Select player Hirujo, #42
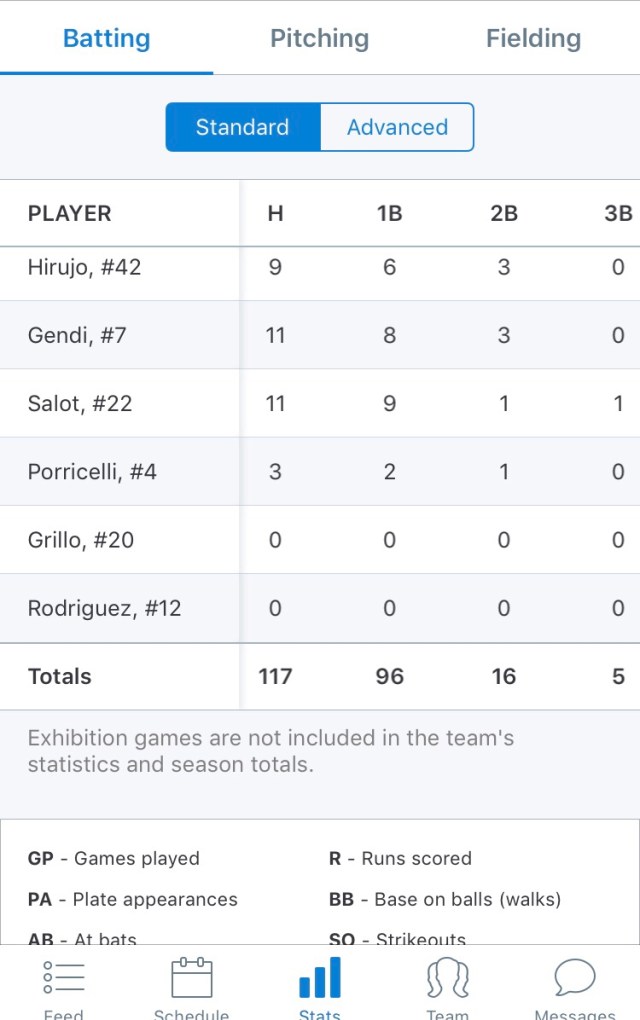Viewport: 640px width, 1020px height. point(85,268)
